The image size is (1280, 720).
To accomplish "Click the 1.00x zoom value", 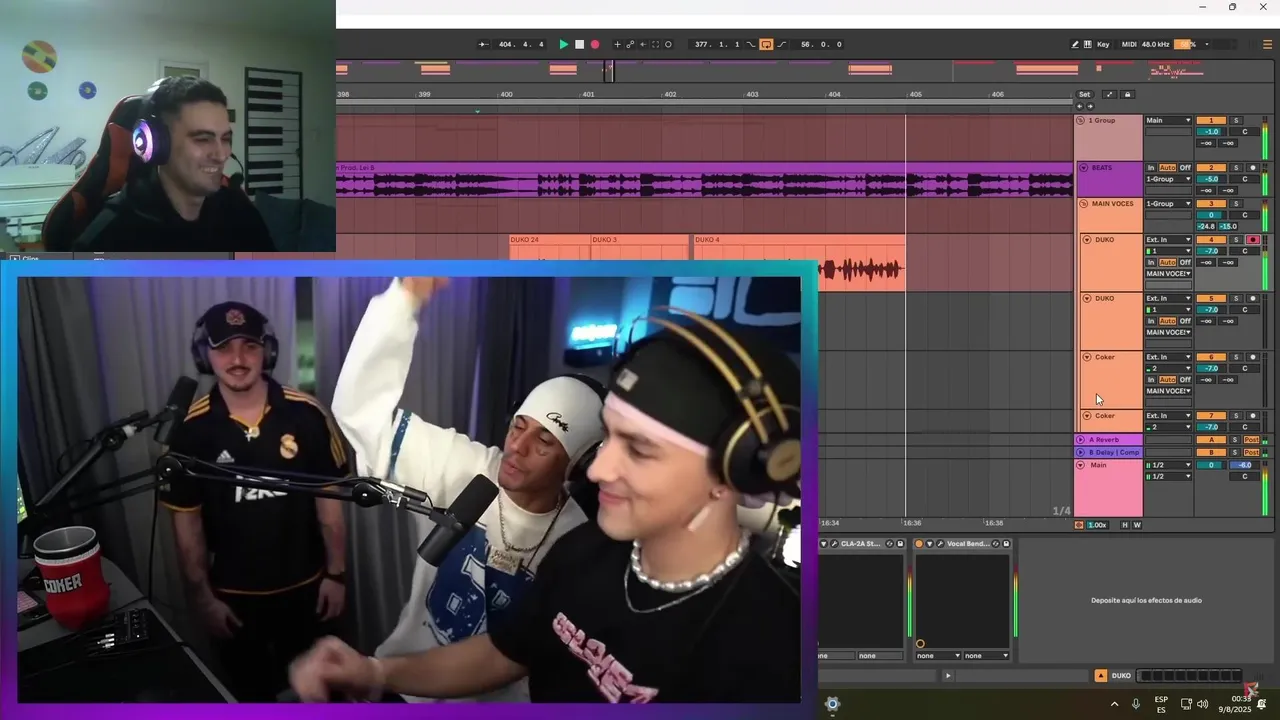I will pyautogui.click(x=1098, y=525).
